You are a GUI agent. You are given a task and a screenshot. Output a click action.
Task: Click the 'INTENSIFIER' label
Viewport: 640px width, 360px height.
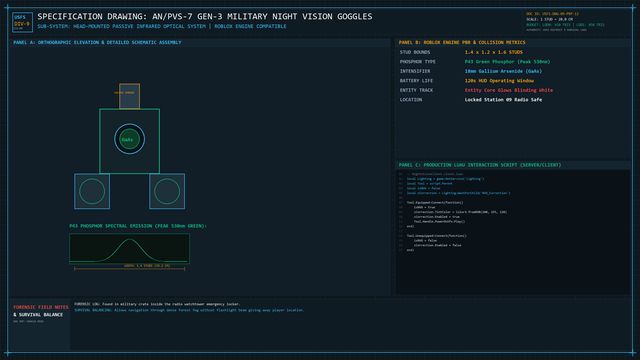(x=415, y=71)
